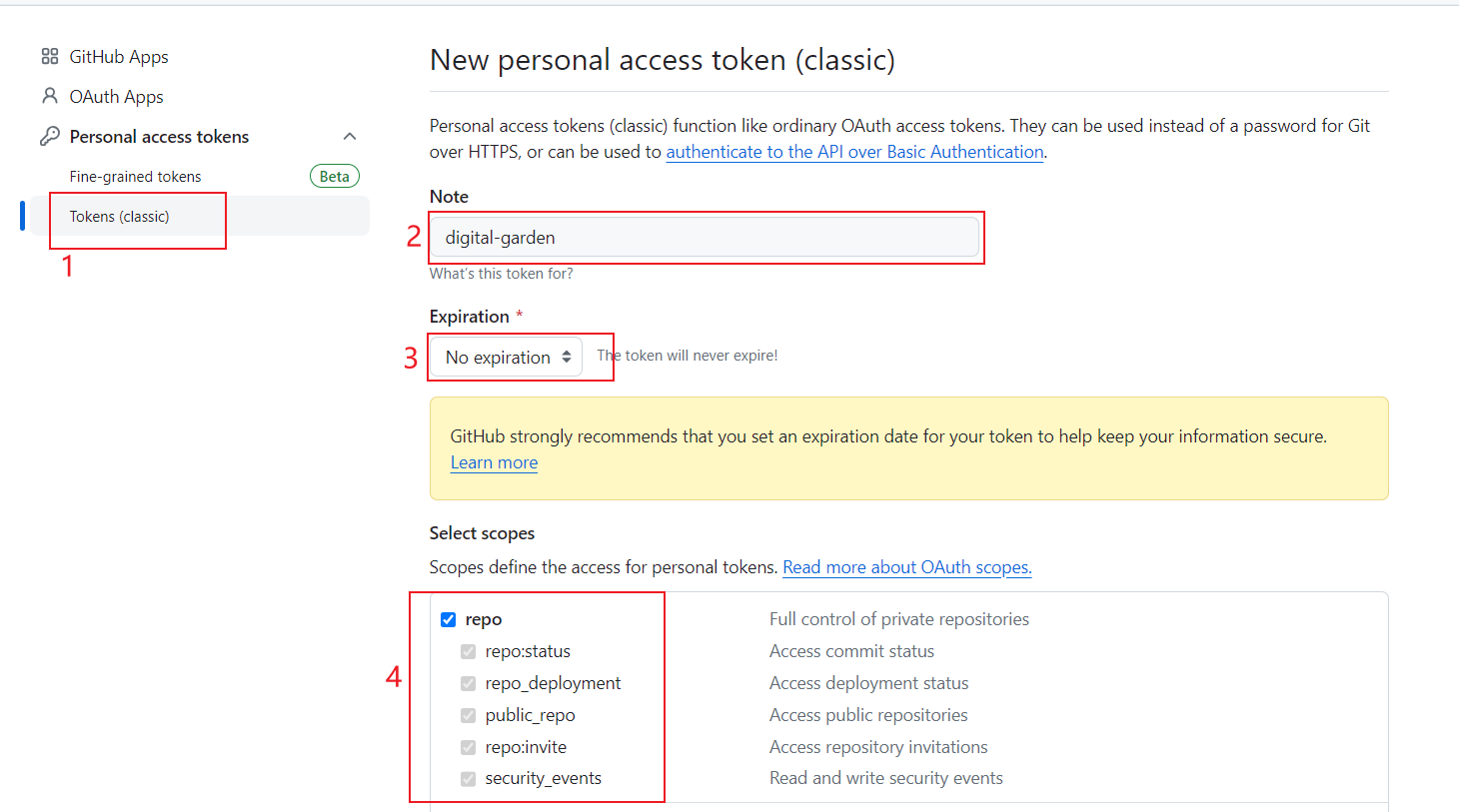The height and width of the screenshot is (812, 1459).
Task: Toggle the repo_deployment checkbox
Action: (468, 683)
